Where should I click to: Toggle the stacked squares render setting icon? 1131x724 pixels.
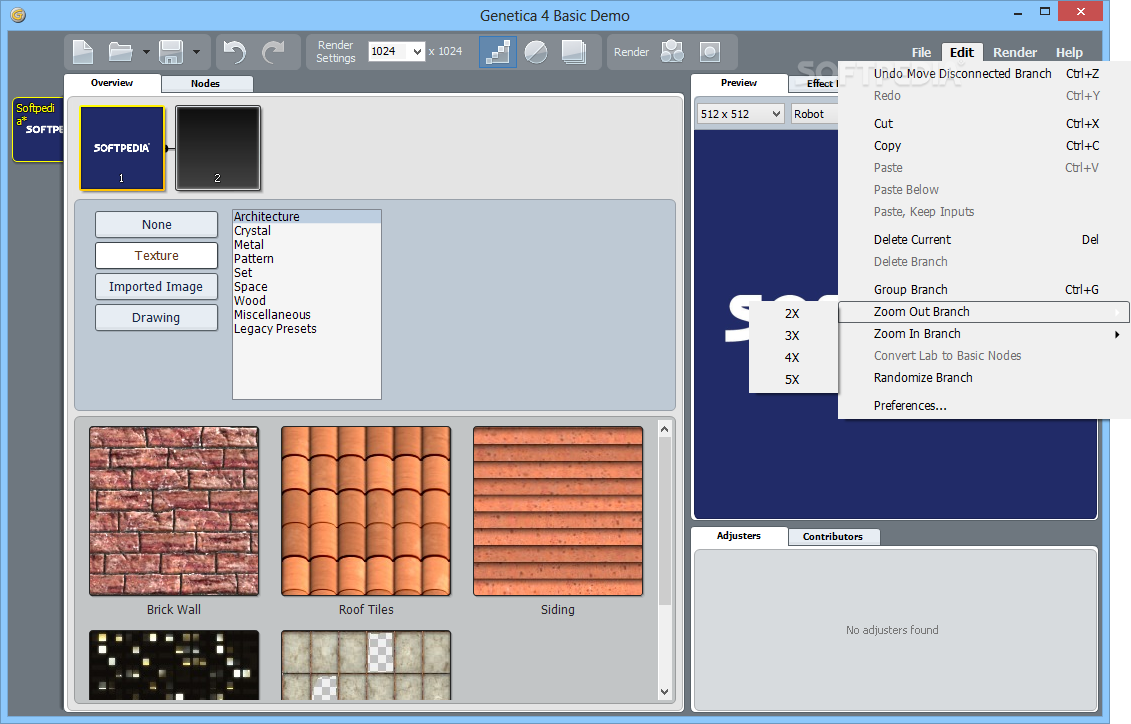(x=574, y=52)
